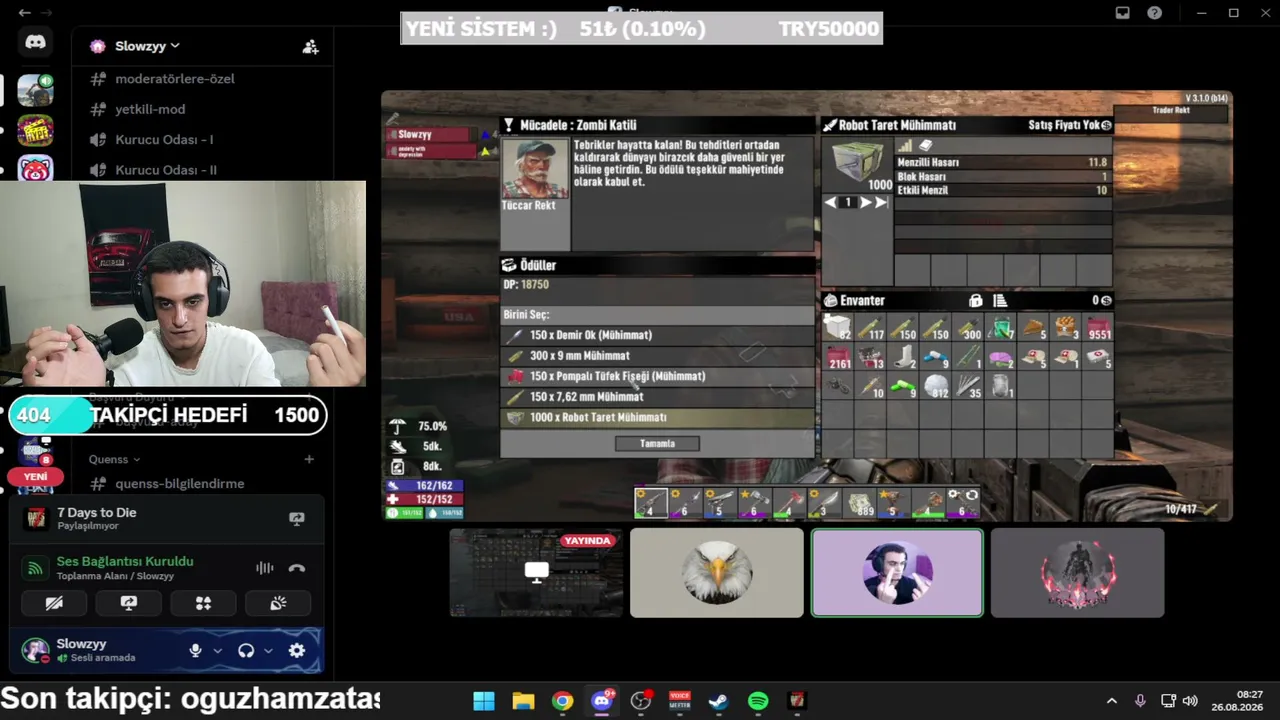Viewport: 1280px width, 720px height.
Task: Set item quantity to maximum
Action: pos(881,202)
